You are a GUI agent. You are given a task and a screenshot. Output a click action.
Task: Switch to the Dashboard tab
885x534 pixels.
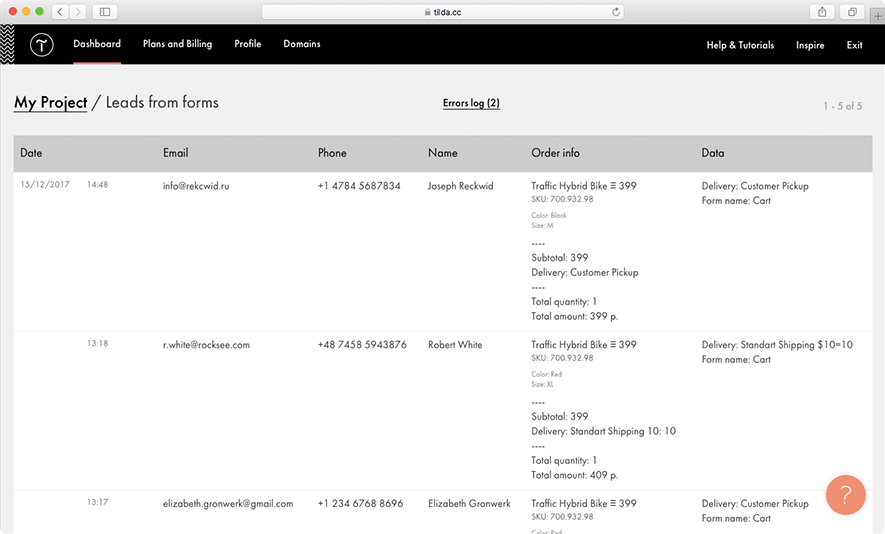97,44
